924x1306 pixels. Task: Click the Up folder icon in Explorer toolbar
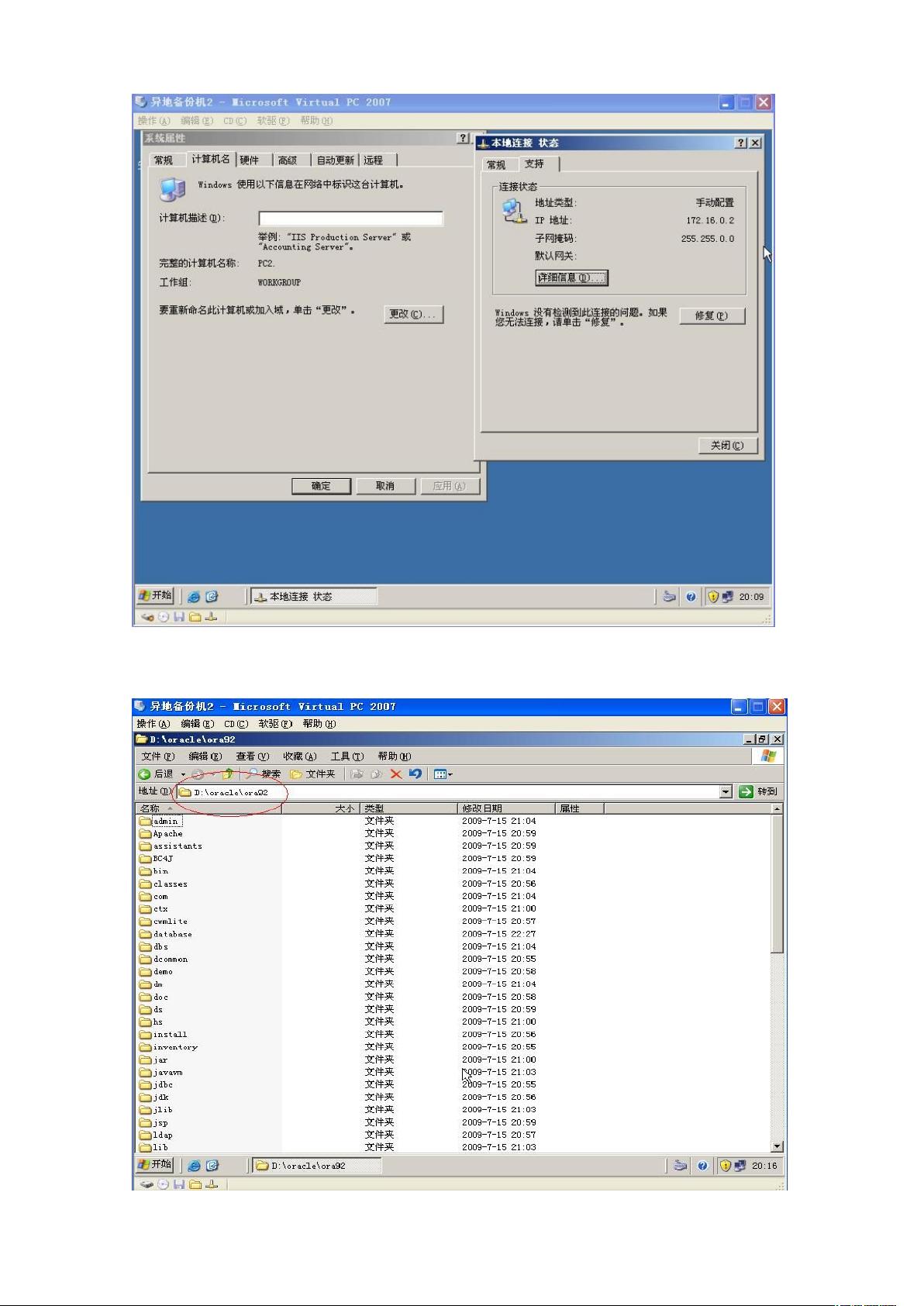click(x=228, y=774)
